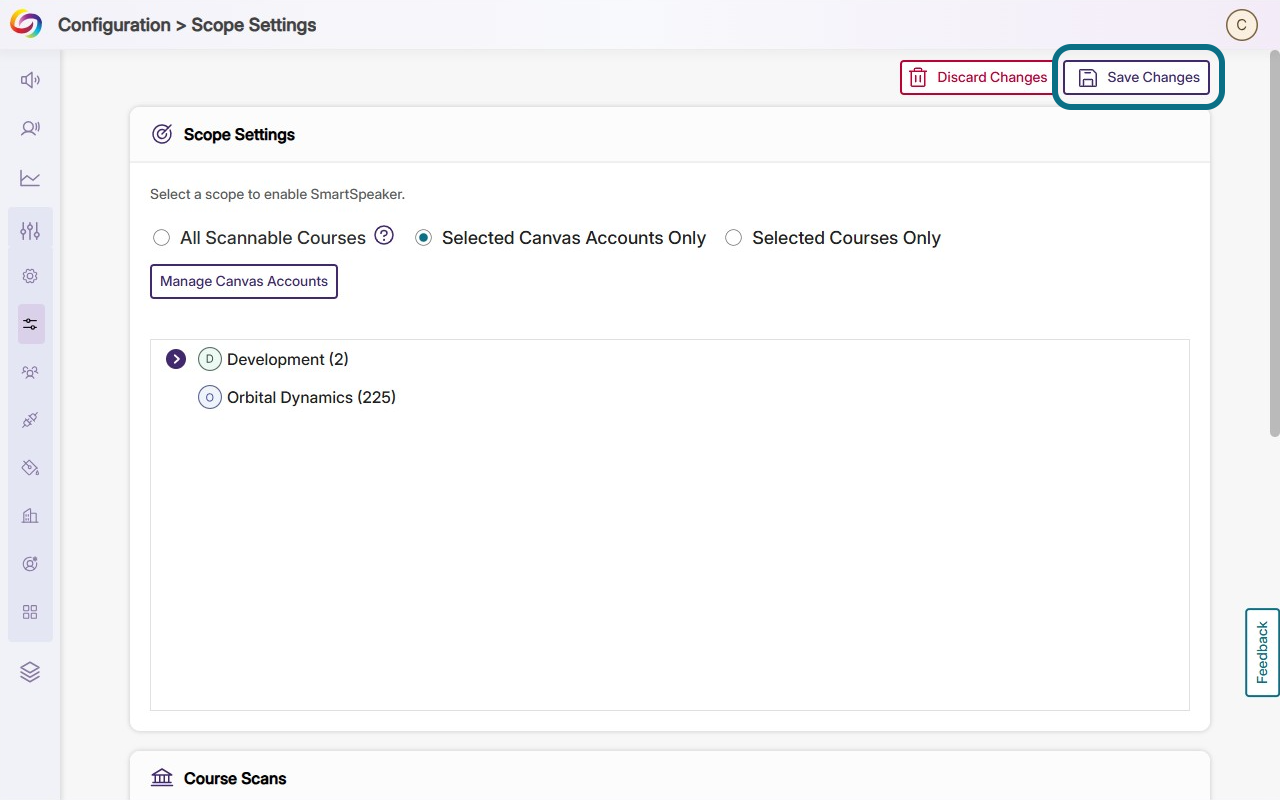Click the Configuration > Scope Settings breadcrumb

[187, 25]
